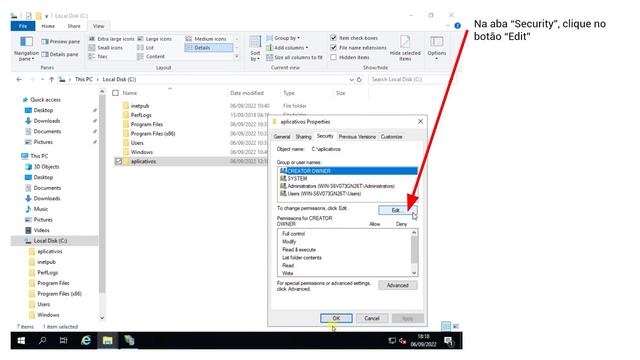Open the Sharing tab in Properties
The height and width of the screenshot is (360, 640).
point(303,137)
